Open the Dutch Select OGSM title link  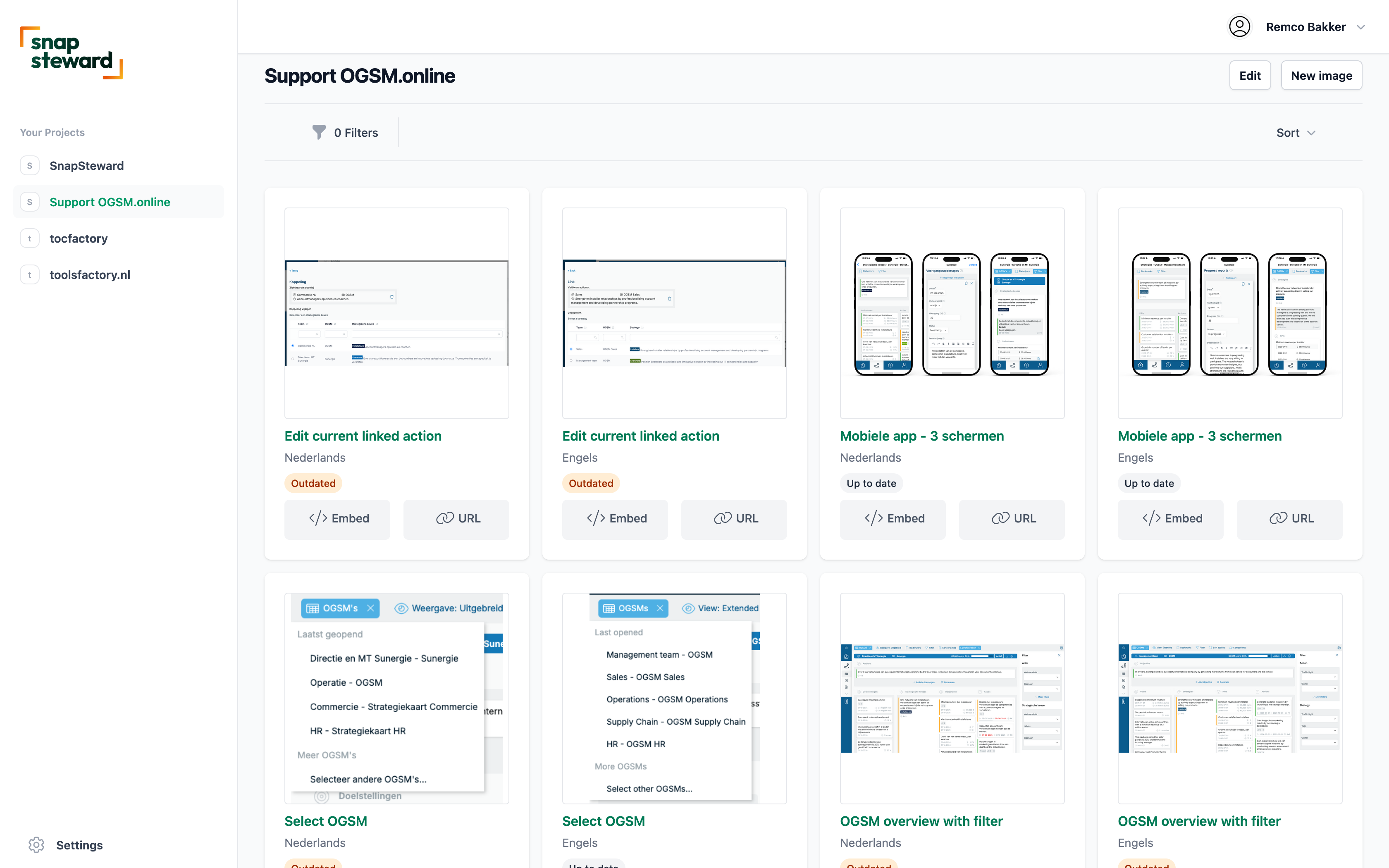pos(325,821)
